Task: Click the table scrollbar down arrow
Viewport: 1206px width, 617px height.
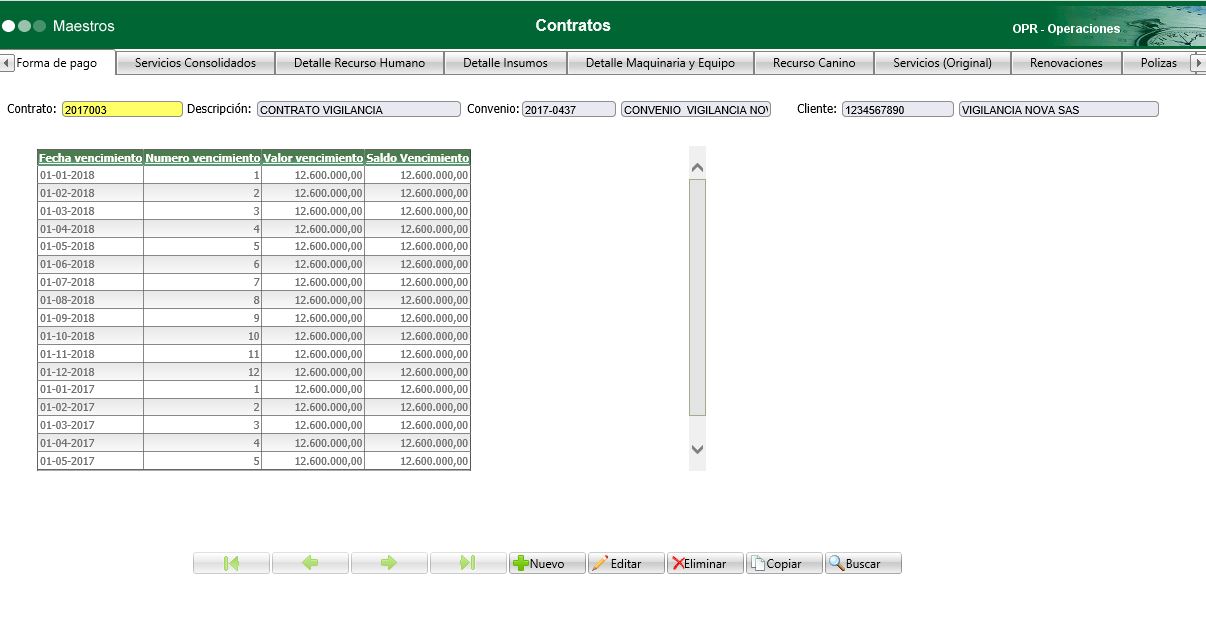Action: coord(698,450)
